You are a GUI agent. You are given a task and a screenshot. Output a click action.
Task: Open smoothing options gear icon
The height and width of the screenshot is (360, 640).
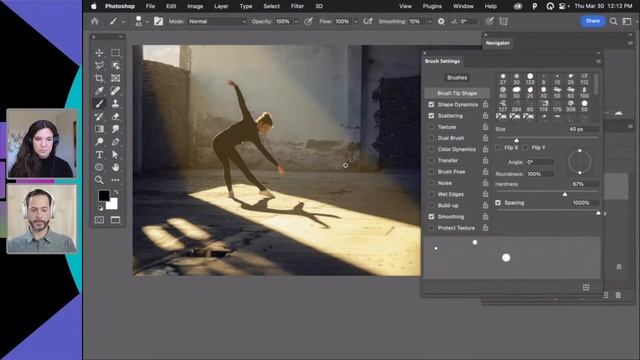[441, 21]
